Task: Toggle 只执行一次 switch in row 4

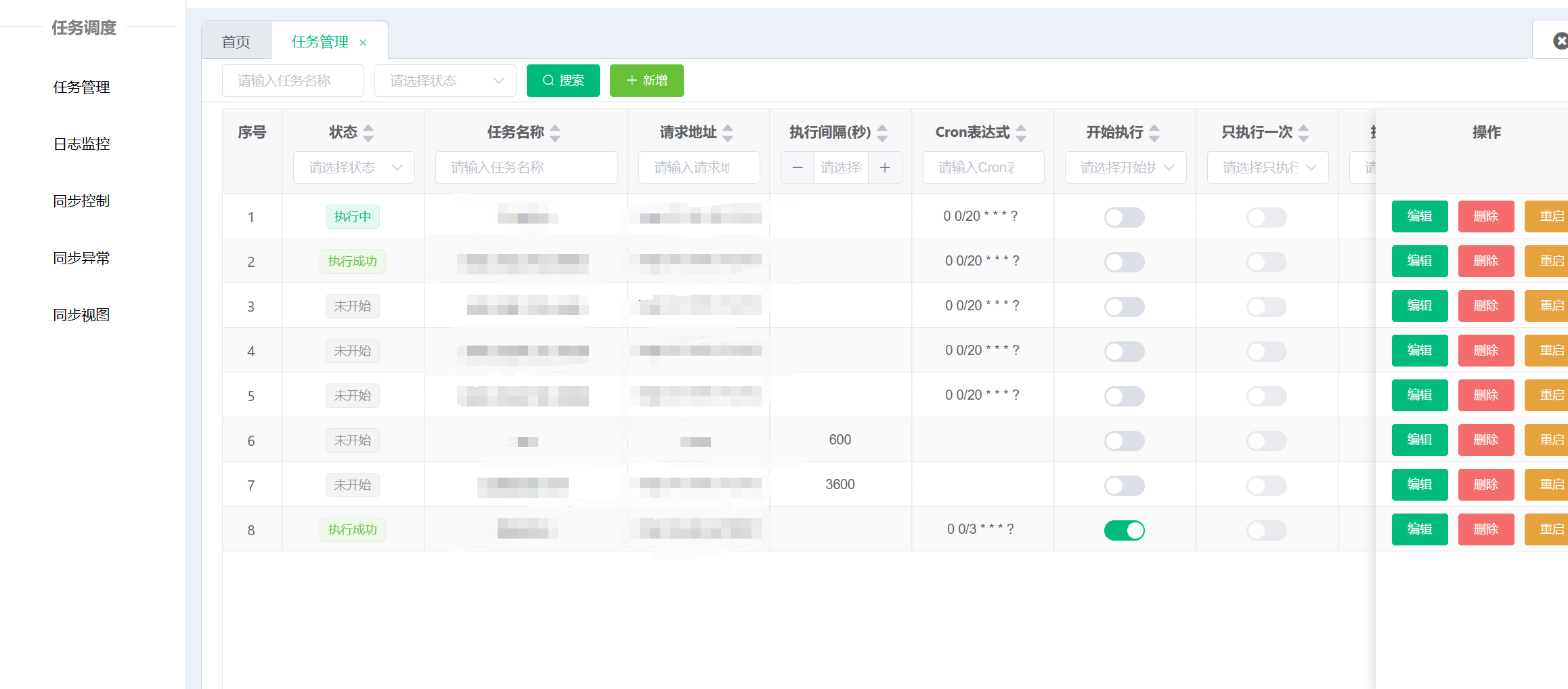Action: [x=1267, y=351]
